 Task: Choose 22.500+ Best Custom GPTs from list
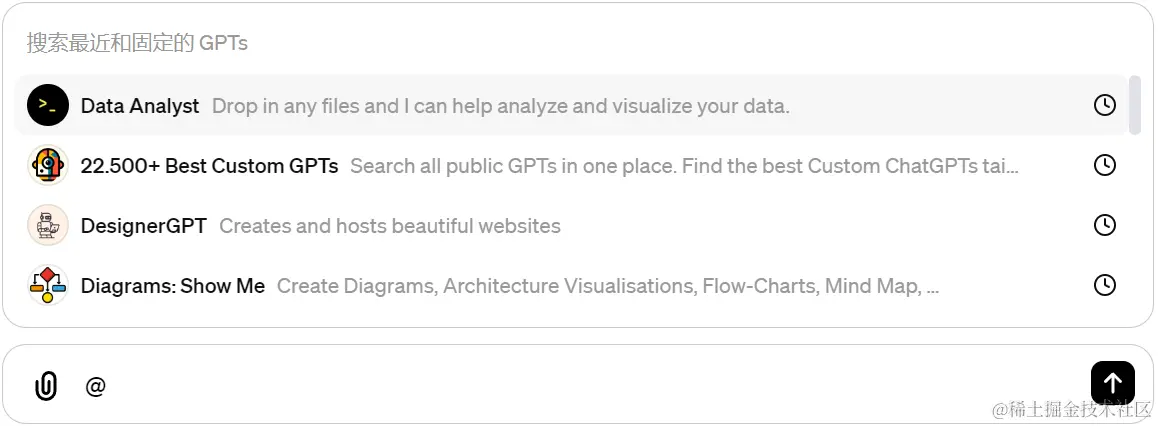(571, 165)
